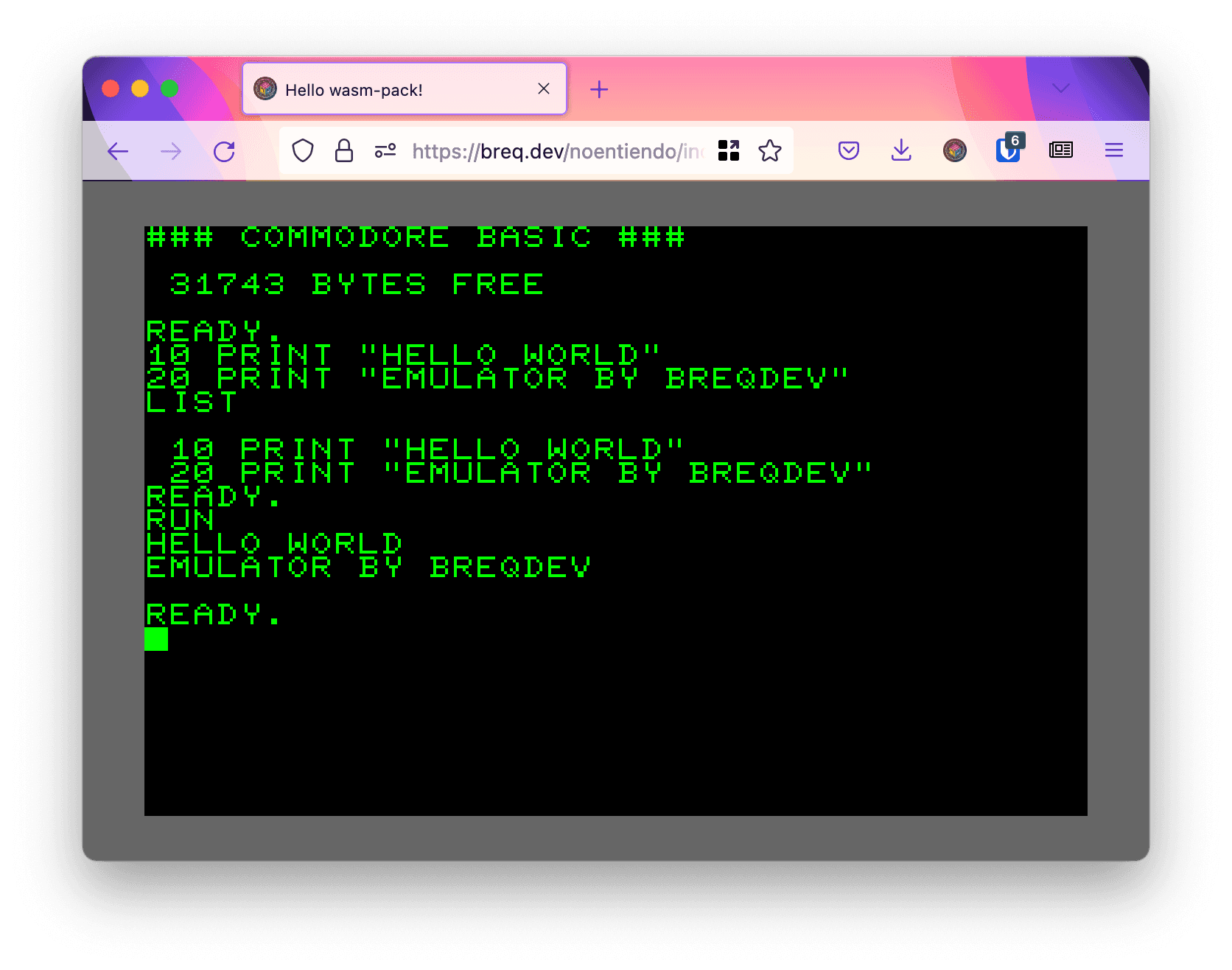Open a new tab with plus button

pyautogui.click(x=599, y=90)
